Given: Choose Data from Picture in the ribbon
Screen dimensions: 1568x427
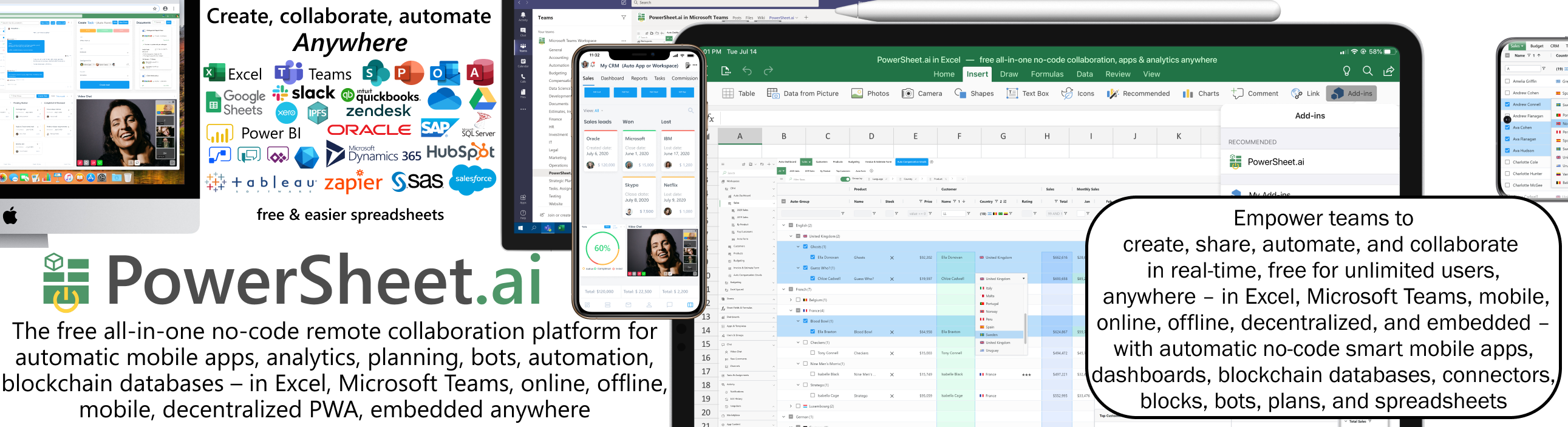Looking at the screenshot, I should pos(803,93).
